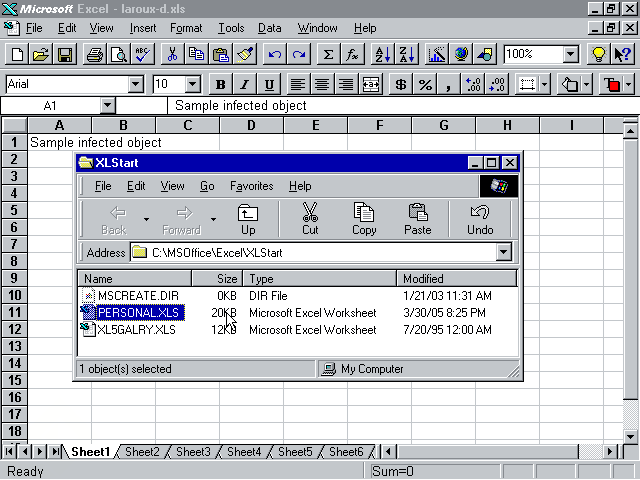Image resolution: width=640 pixels, height=480 pixels.
Task: Expand the Borders palette dropdown arrow
Action: point(544,84)
